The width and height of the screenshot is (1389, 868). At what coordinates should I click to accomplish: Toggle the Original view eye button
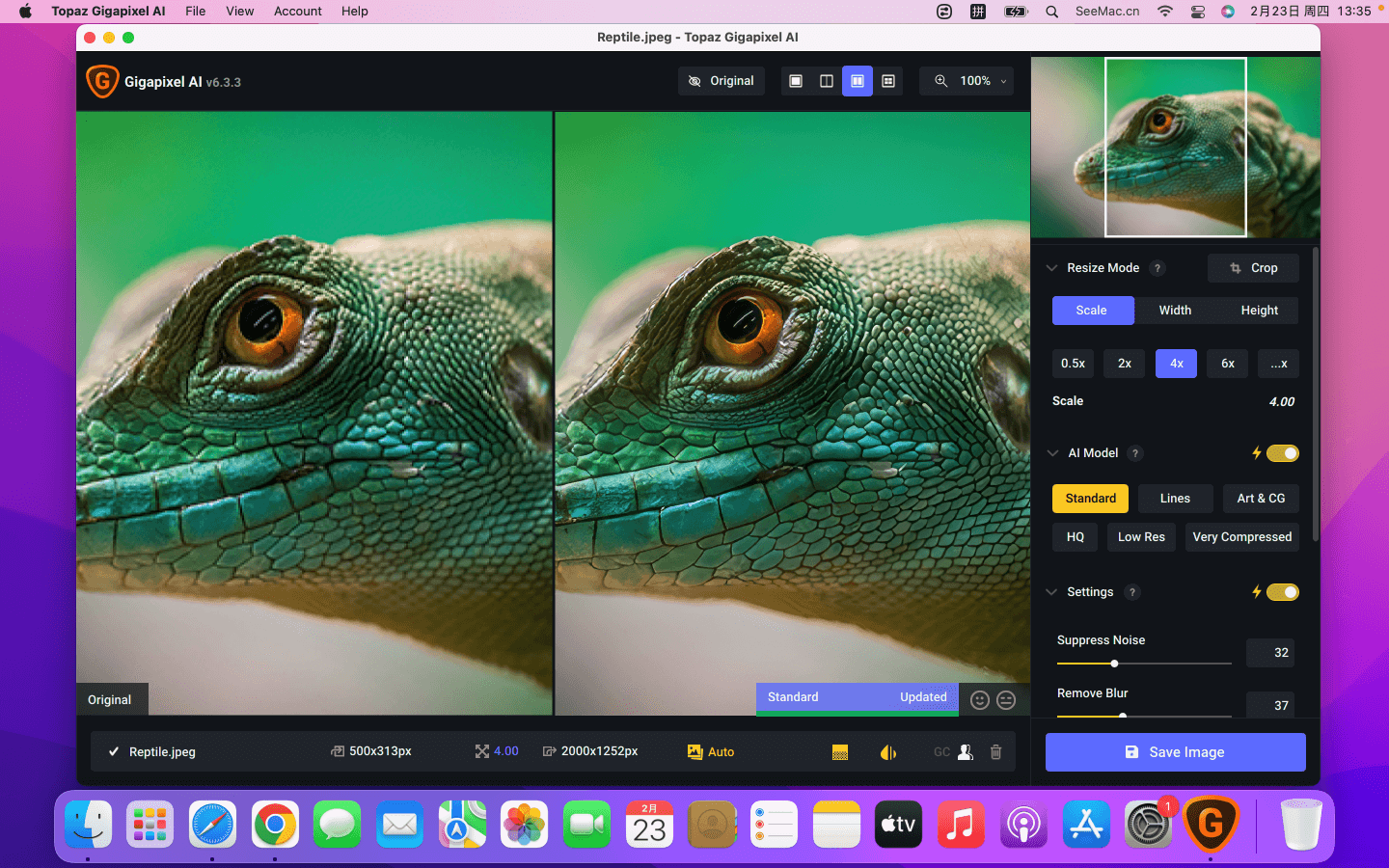(x=722, y=81)
